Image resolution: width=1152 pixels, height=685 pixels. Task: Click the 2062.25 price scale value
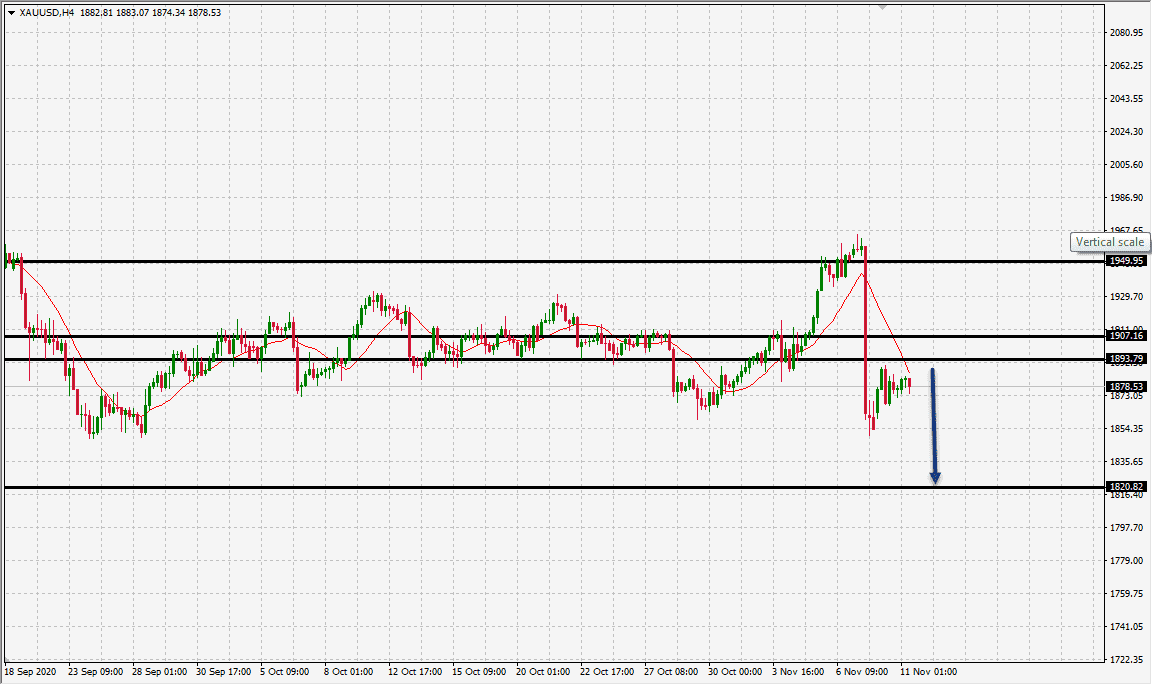click(x=1126, y=65)
